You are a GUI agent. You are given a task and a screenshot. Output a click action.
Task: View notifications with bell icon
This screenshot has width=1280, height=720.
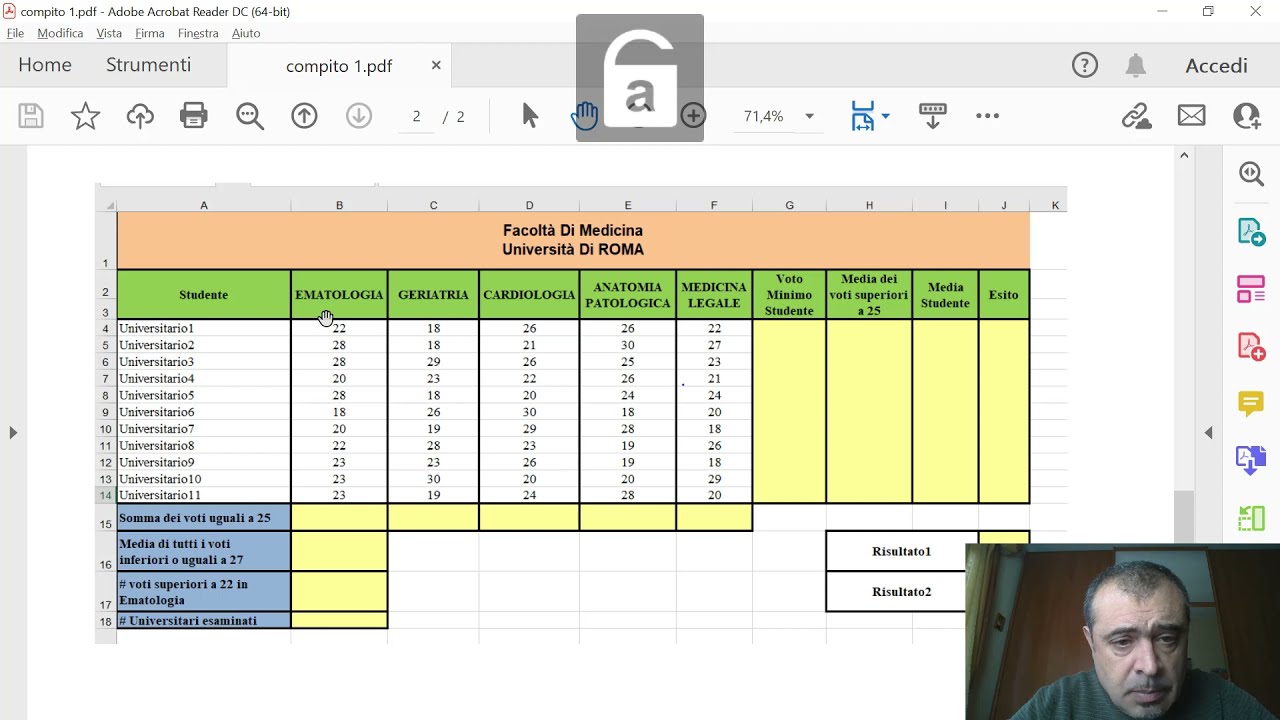(x=1135, y=66)
